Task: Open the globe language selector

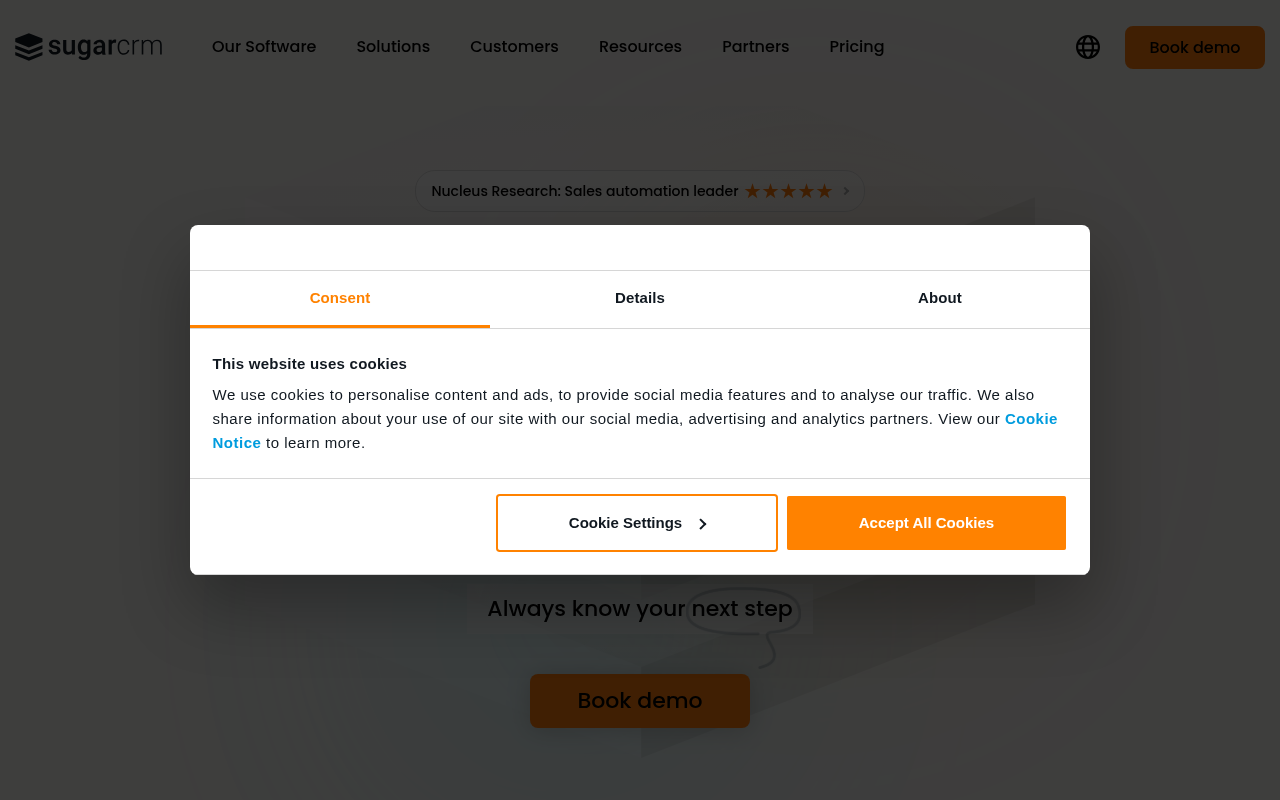Action: pyautogui.click(x=1087, y=47)
